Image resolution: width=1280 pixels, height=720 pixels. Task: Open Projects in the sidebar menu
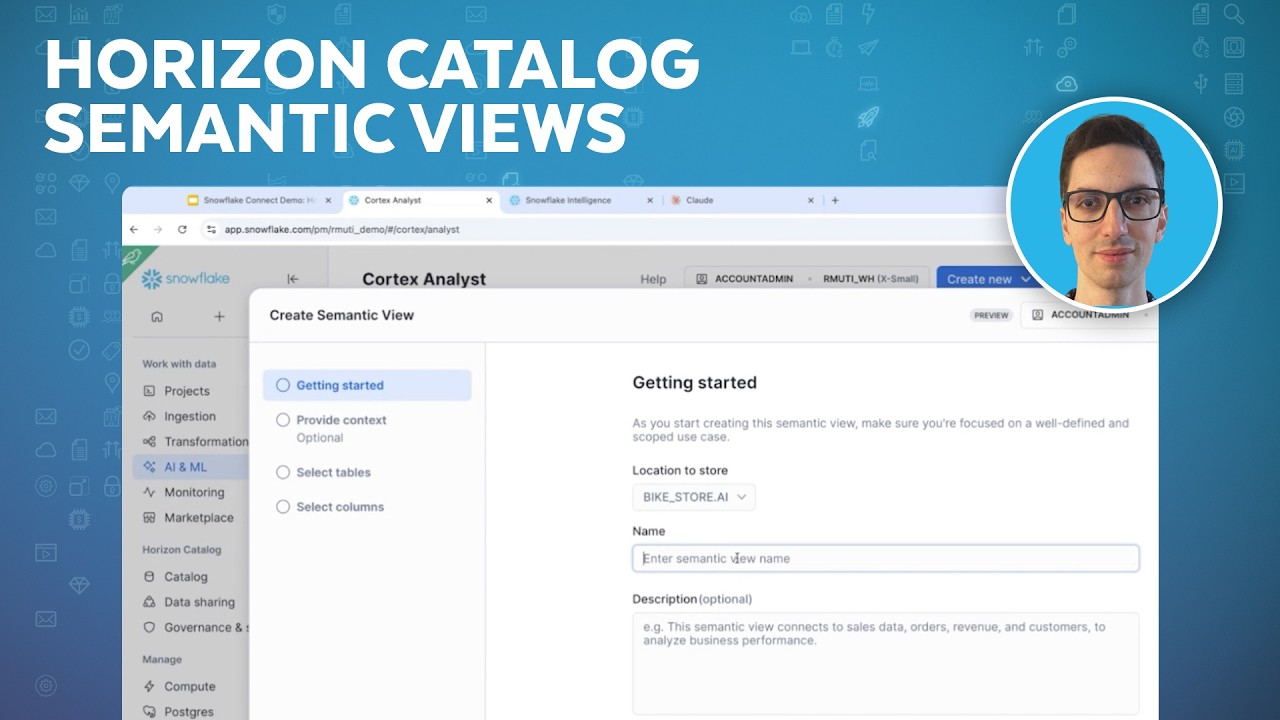pos(187,391)
